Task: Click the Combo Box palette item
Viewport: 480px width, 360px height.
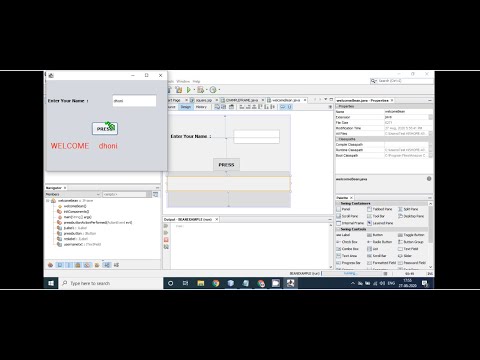Action: (347, 249)
